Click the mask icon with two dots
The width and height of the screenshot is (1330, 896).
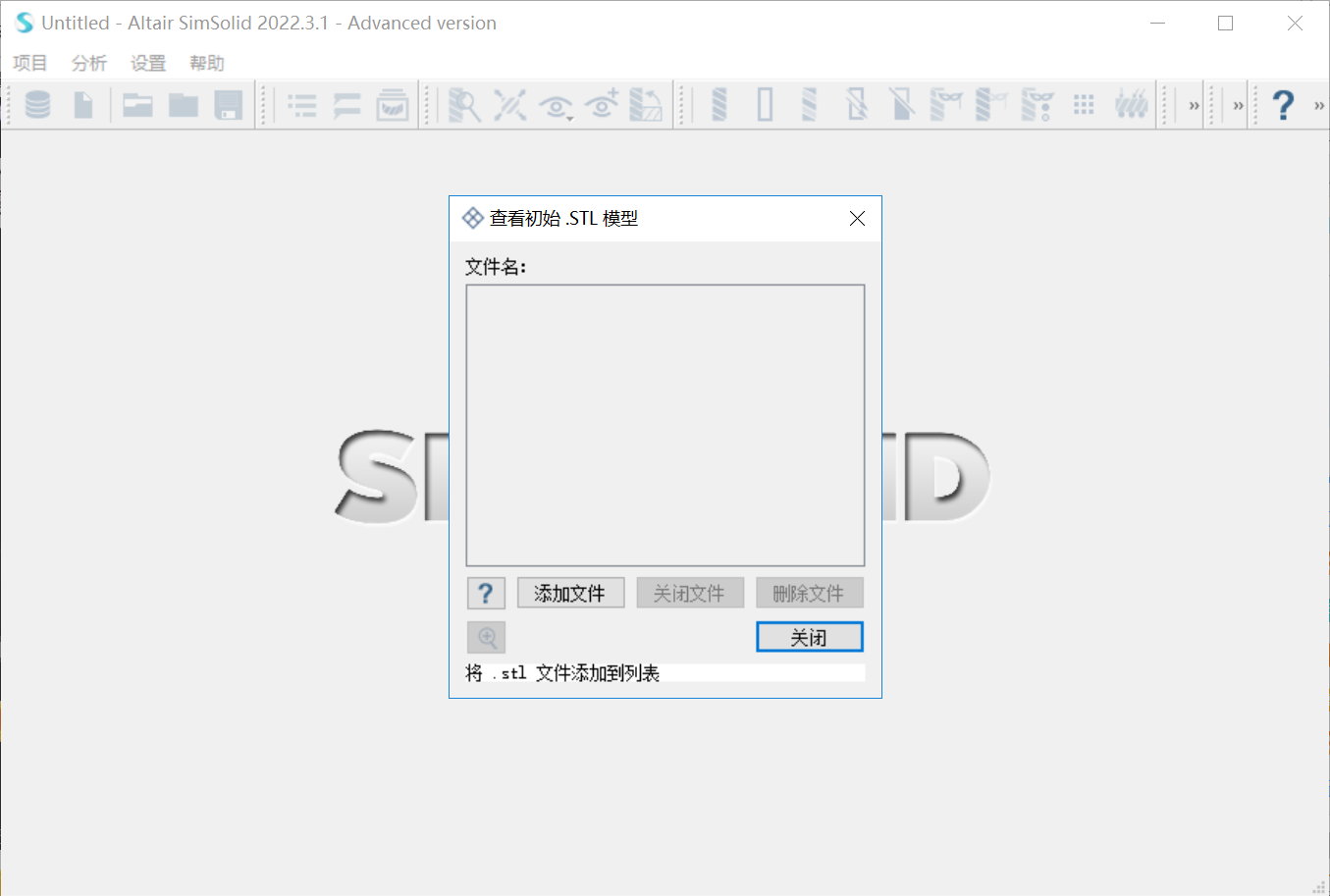[1037, 104]
